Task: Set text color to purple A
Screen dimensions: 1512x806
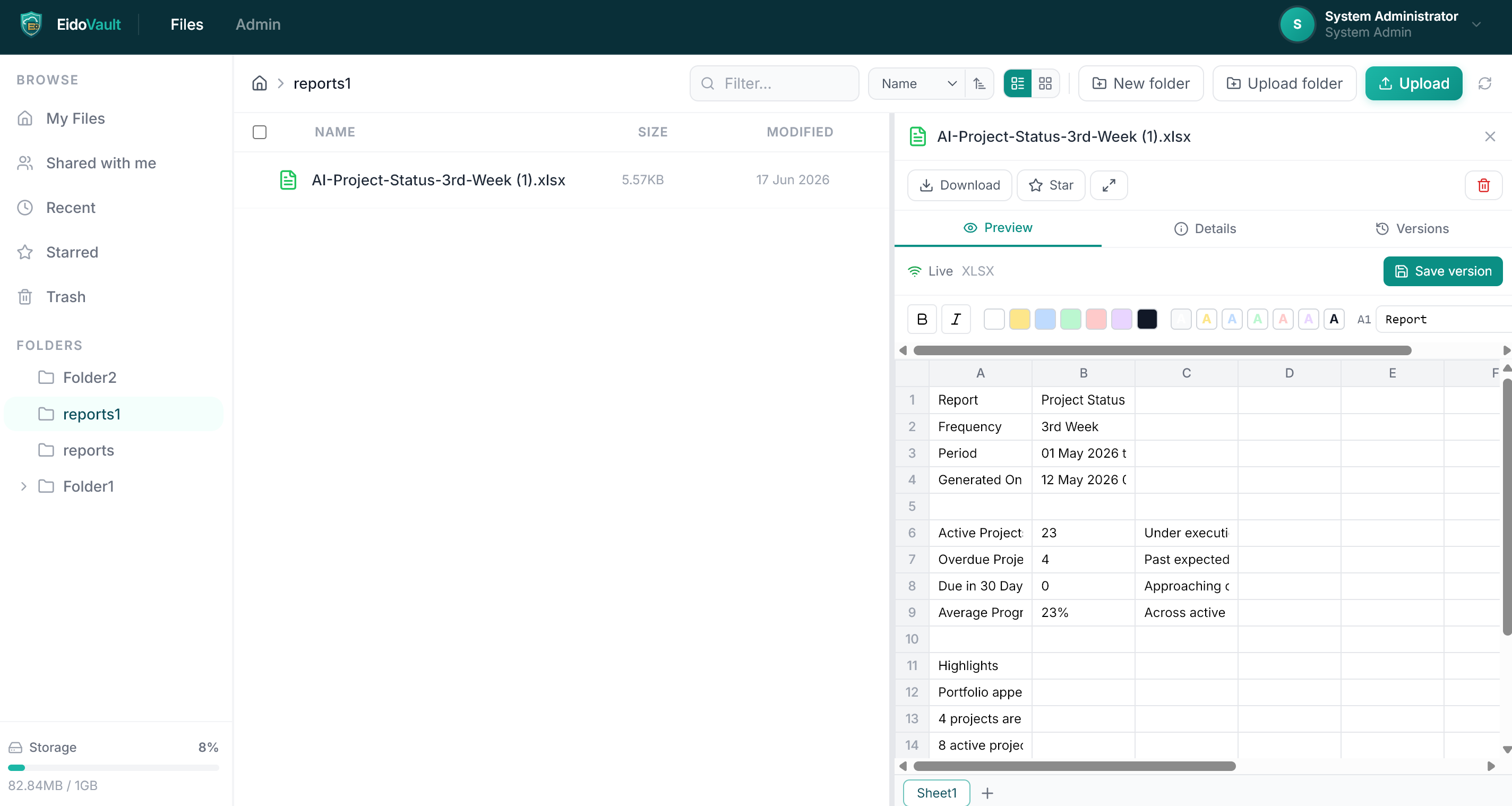Action: 1308,319
